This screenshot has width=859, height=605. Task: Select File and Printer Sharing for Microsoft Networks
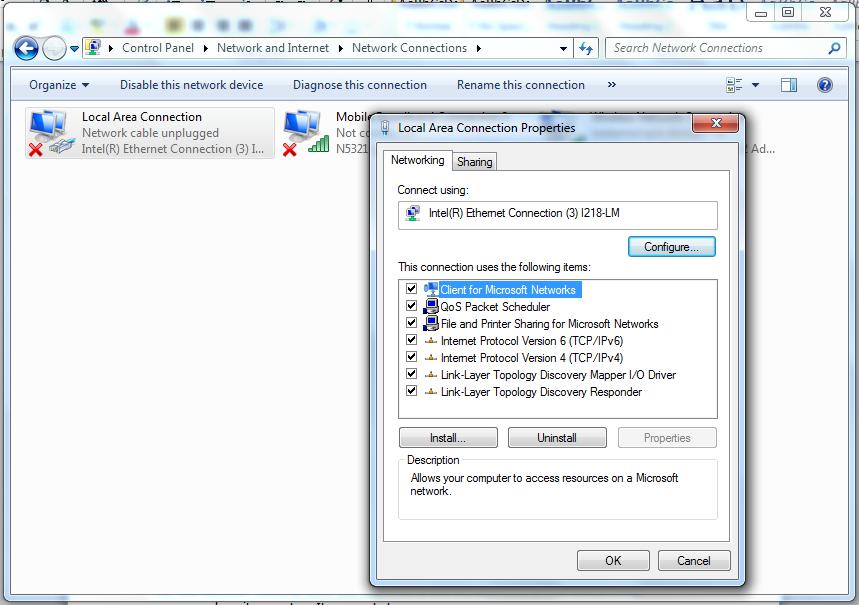coord(549,324)
